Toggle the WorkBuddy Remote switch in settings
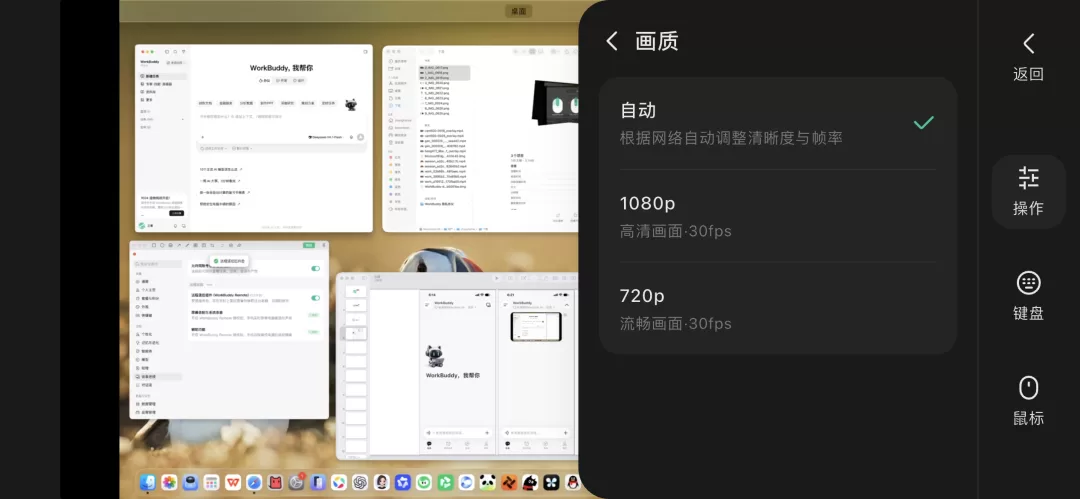Viewport: 1080px width, 499px height. click(x=315, y=298)
